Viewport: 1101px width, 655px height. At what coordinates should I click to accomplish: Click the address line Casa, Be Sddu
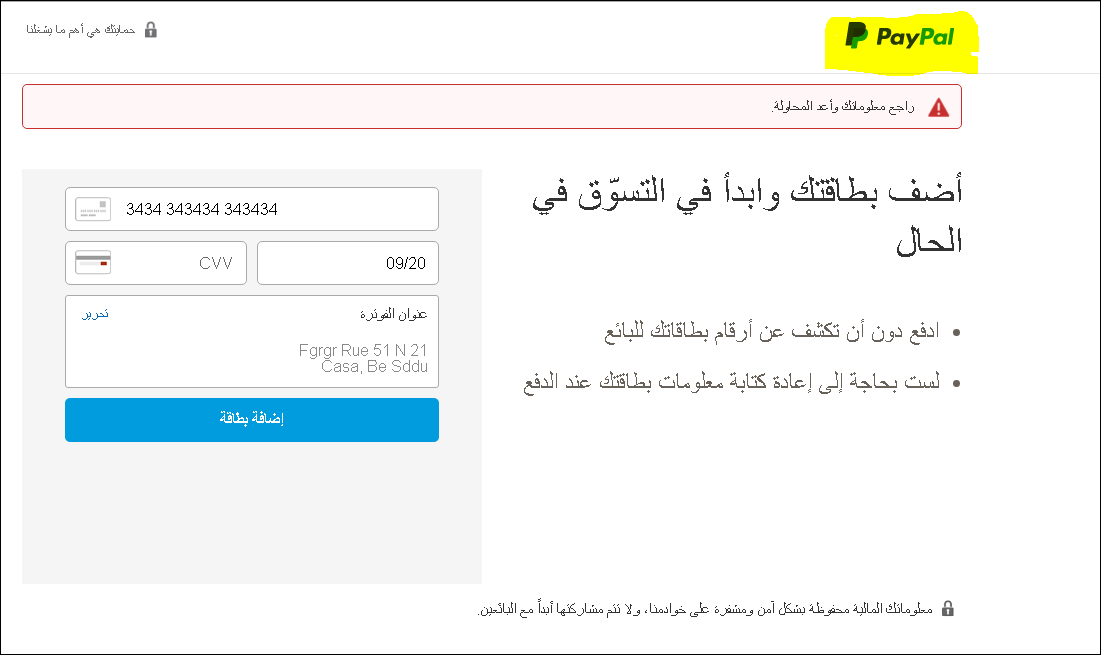[374, 366]
